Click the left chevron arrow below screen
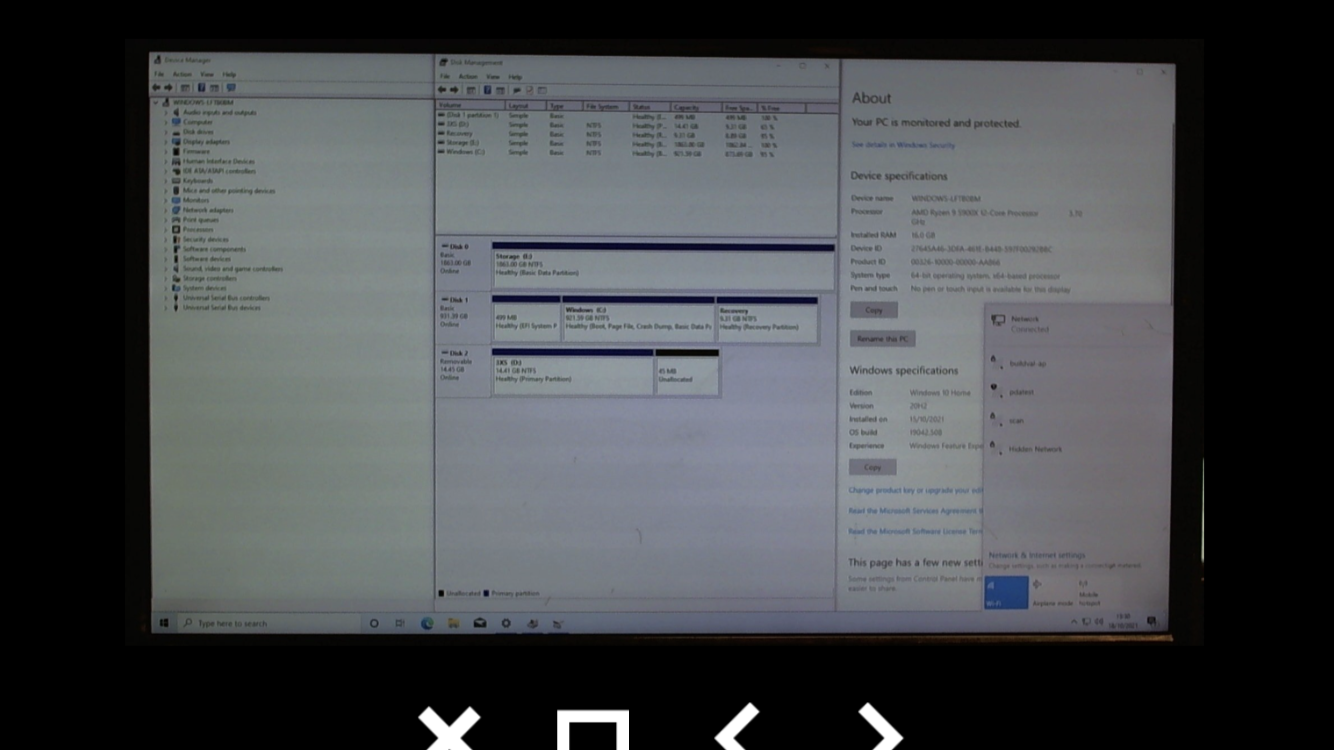 point(738,729)
